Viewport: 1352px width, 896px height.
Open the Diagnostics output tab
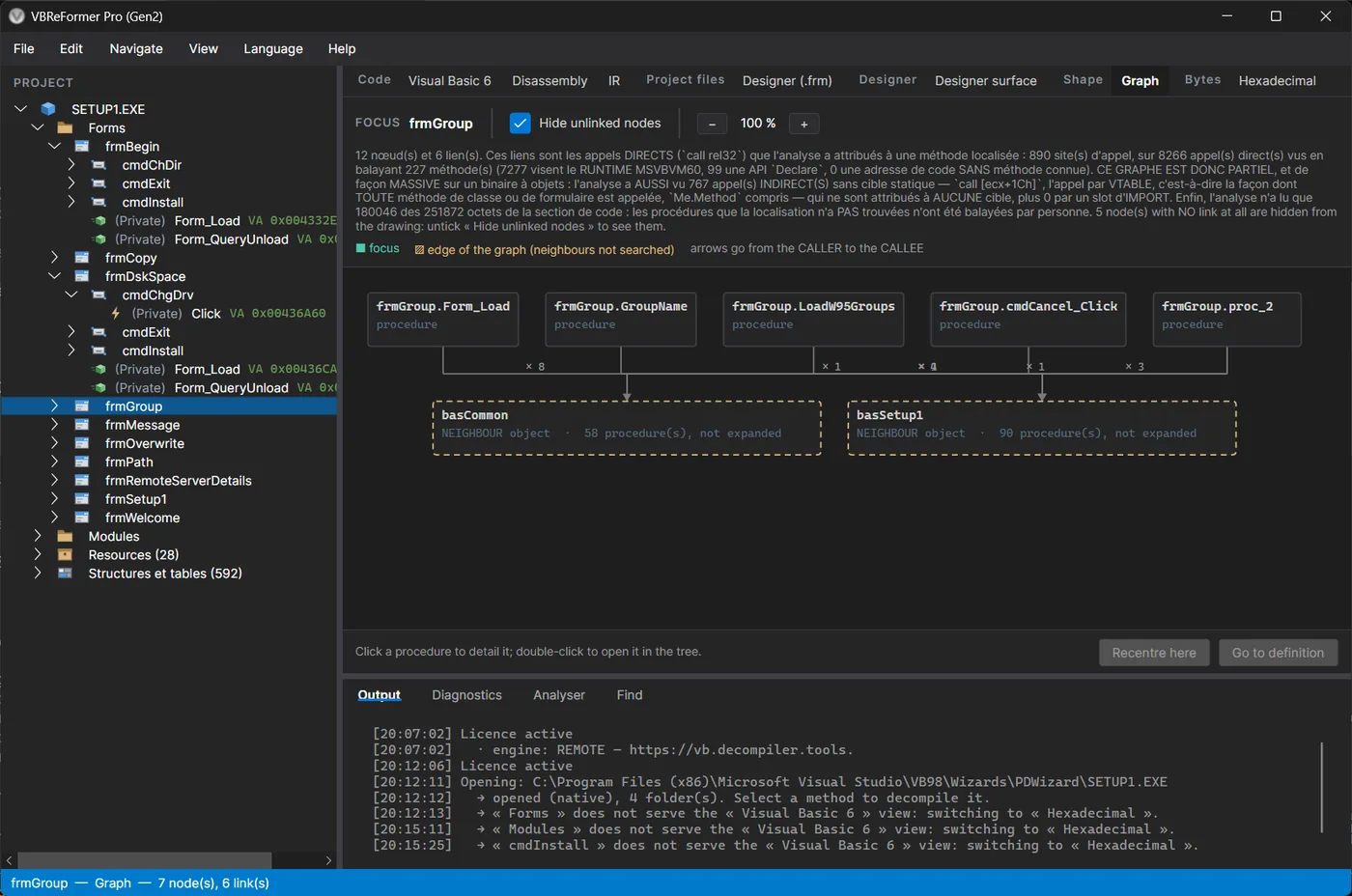pyautogui.click(x=467, y=695)
